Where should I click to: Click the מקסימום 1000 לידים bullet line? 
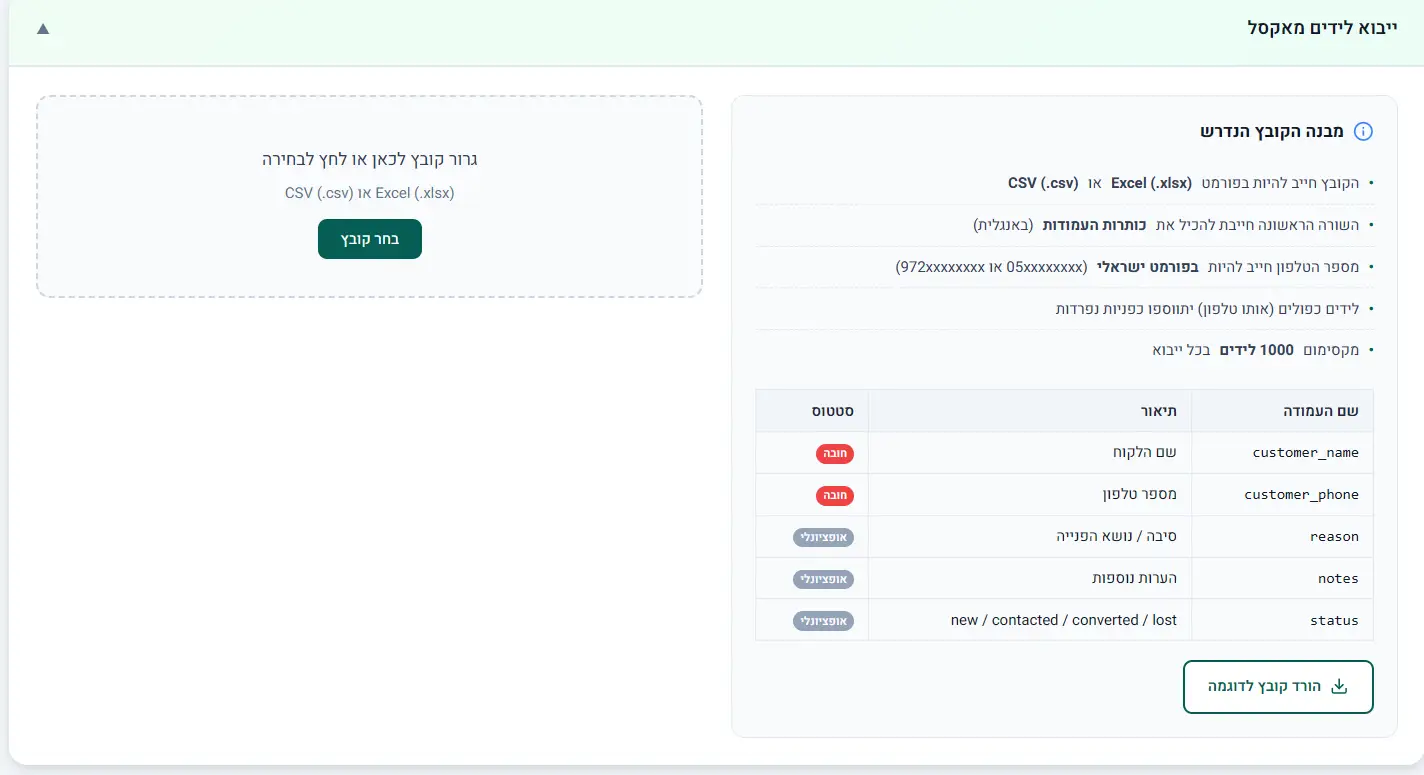pos(1257,350)
